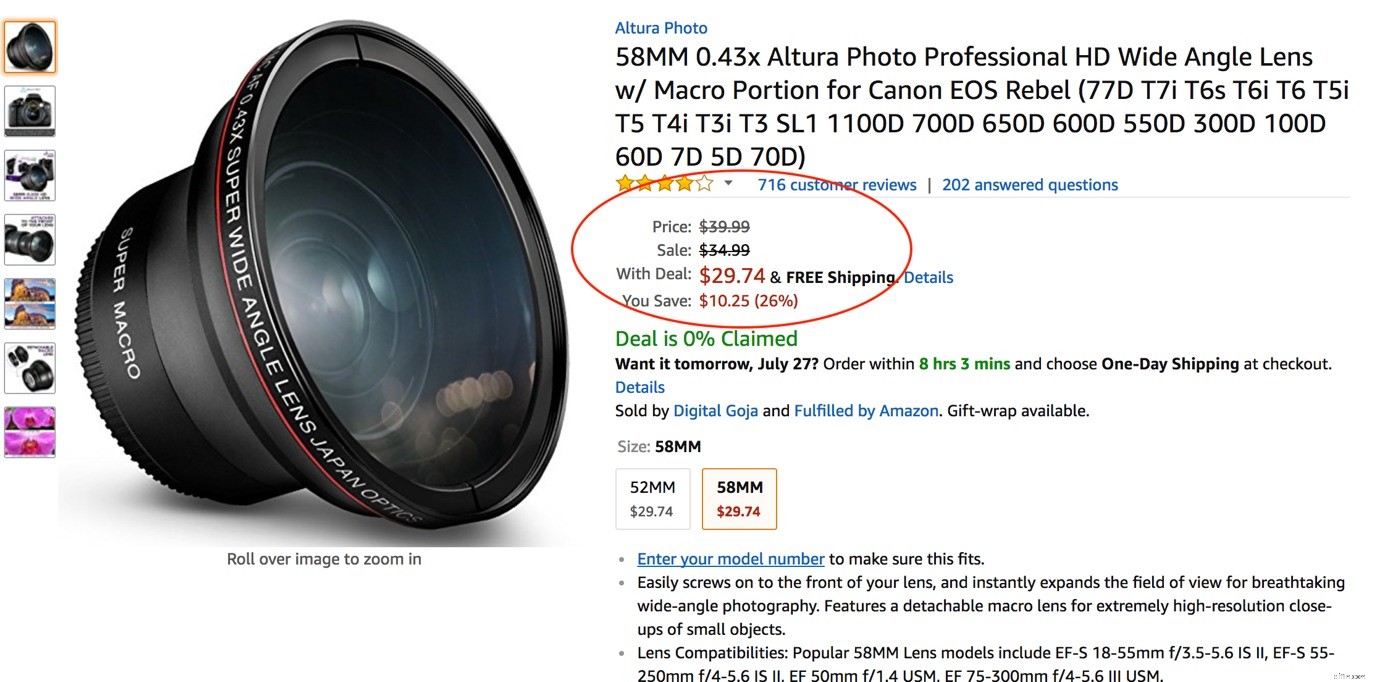Screen dimensions: 1379x682
Task: Click the camera body thumbnail image
Action: [30, 111]
